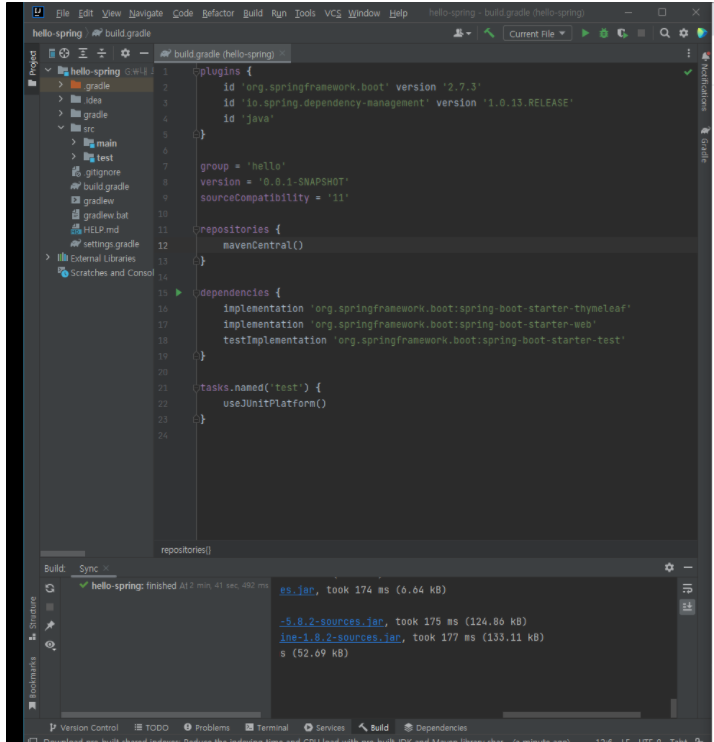Expand the test source folder
Image resolution: width=714 pixels, height=742 pixels.
[73, 157]
